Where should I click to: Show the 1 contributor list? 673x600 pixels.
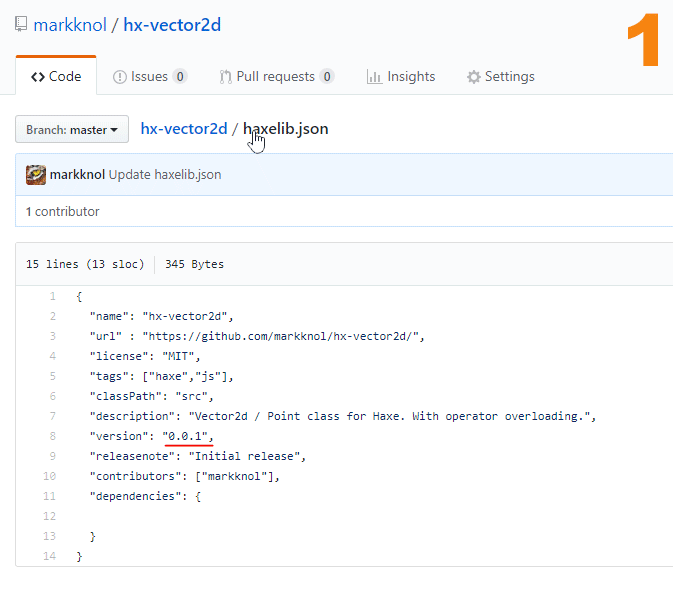[62, 212]
